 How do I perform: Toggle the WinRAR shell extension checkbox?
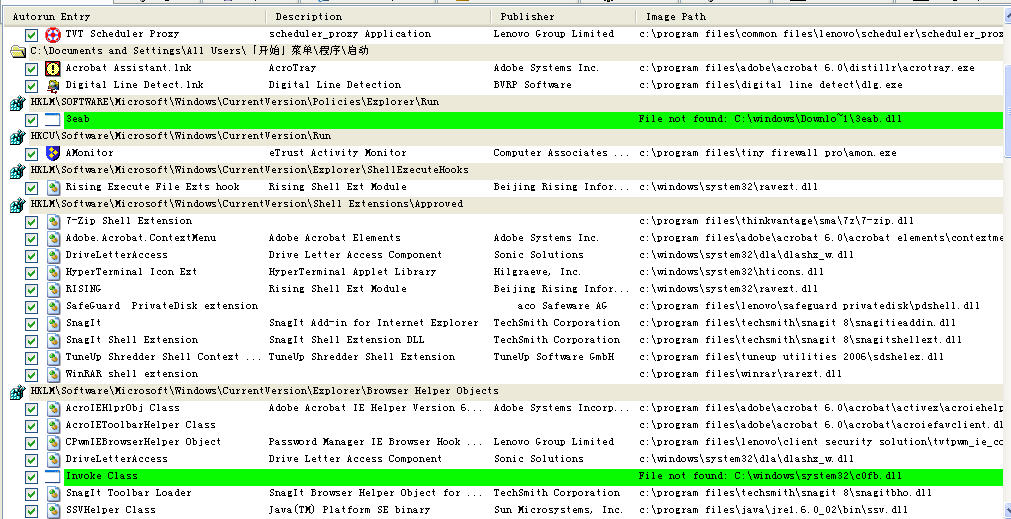[x=31, y=375]
